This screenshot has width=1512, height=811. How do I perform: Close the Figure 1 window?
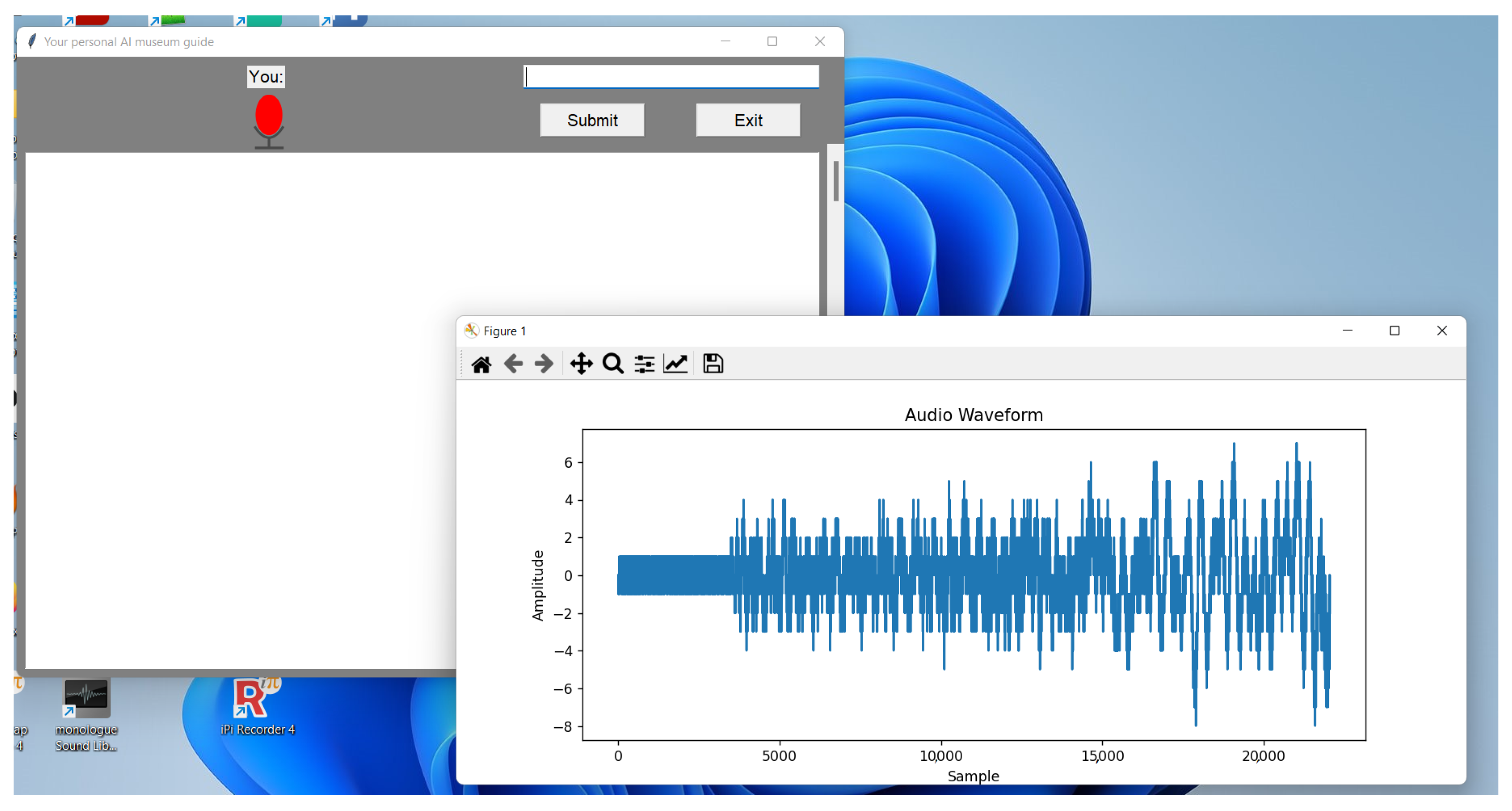[1442, 331]
